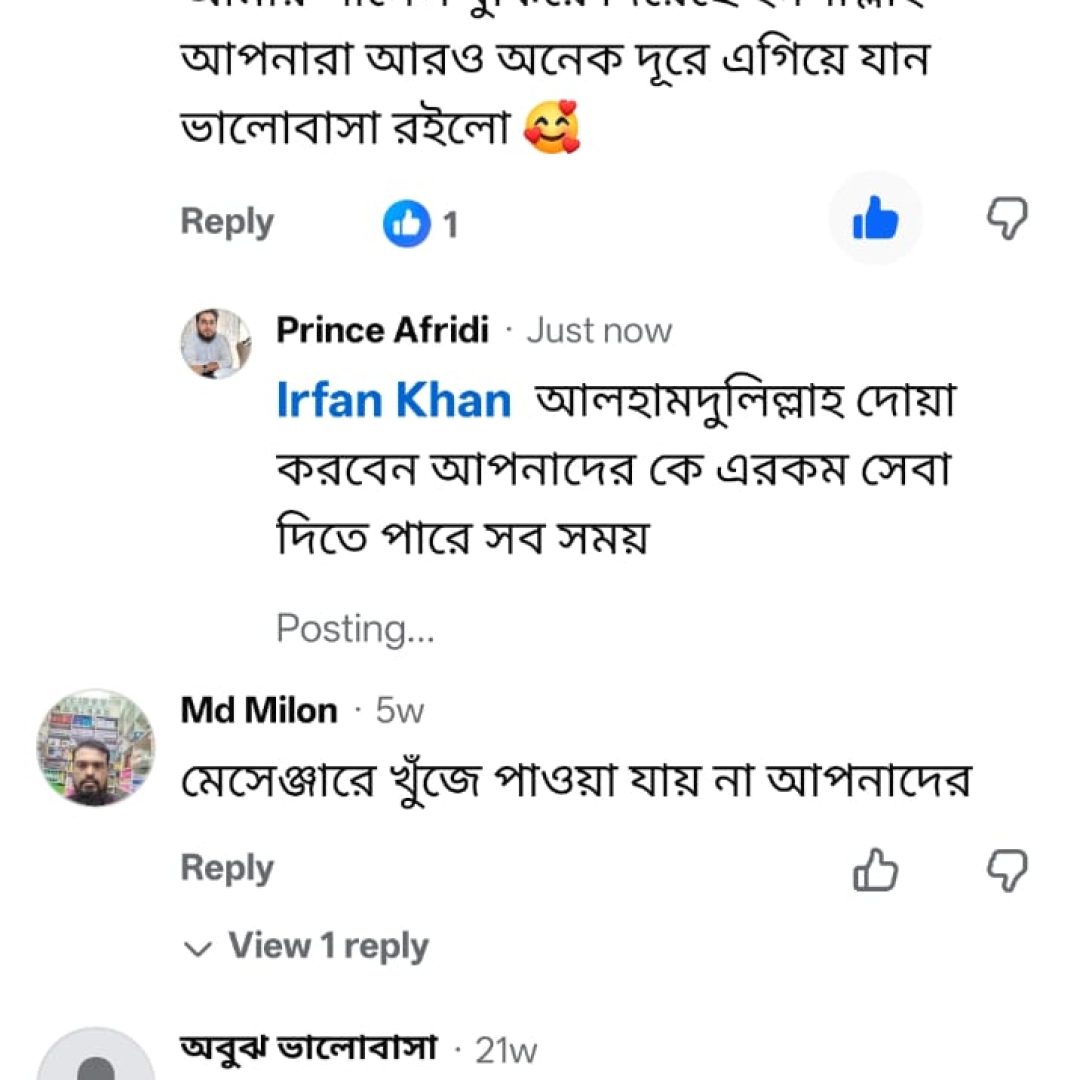Reply to the top comment
This screenshot has width=1080, height=1080.
227,222
